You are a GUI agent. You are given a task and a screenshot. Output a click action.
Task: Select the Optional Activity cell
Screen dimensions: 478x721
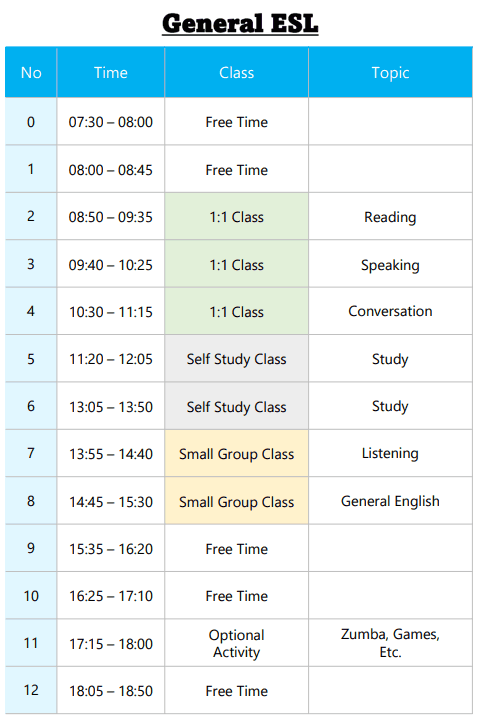coord(236,643)
